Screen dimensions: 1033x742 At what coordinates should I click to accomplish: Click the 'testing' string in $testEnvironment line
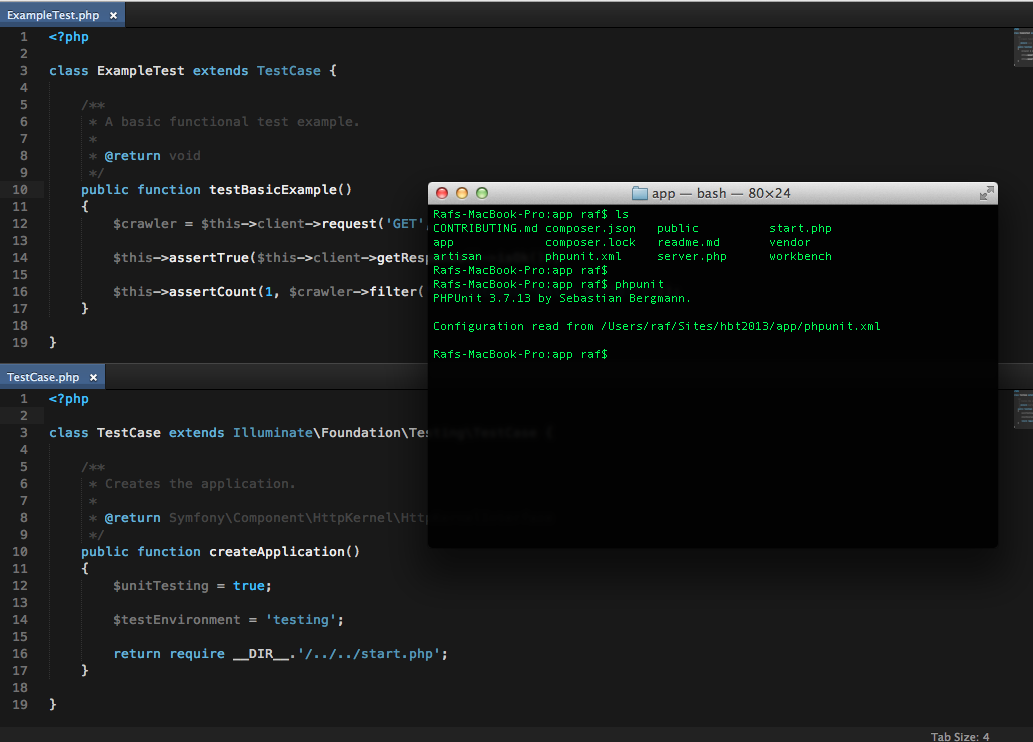click(x=300, y=620)
